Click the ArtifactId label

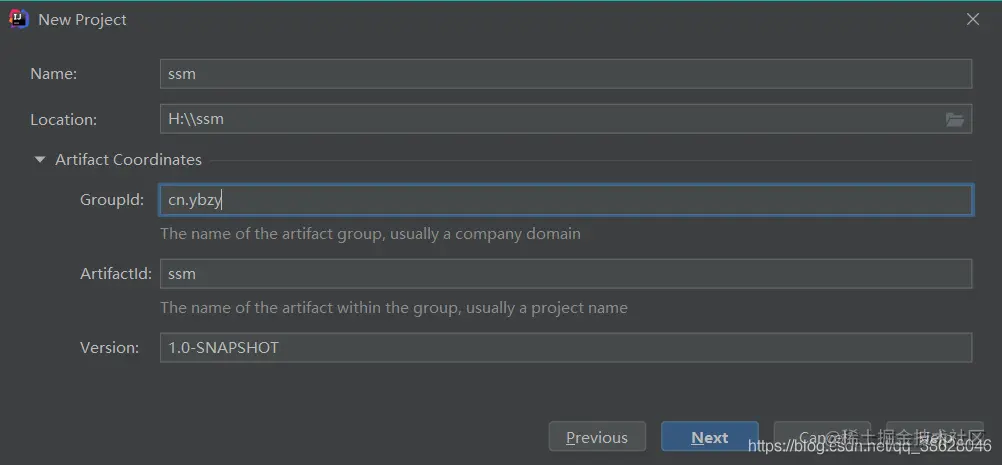(x=116, y=274)
